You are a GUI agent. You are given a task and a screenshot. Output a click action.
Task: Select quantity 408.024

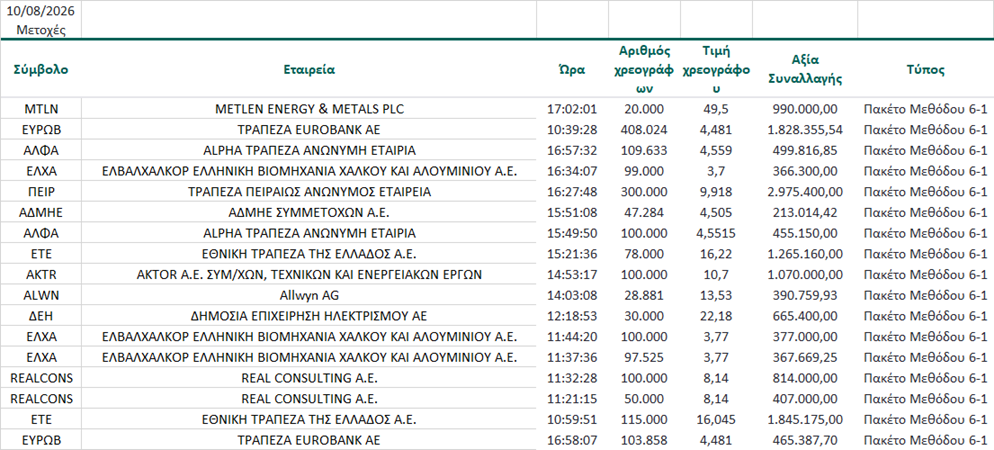[644, 129]
